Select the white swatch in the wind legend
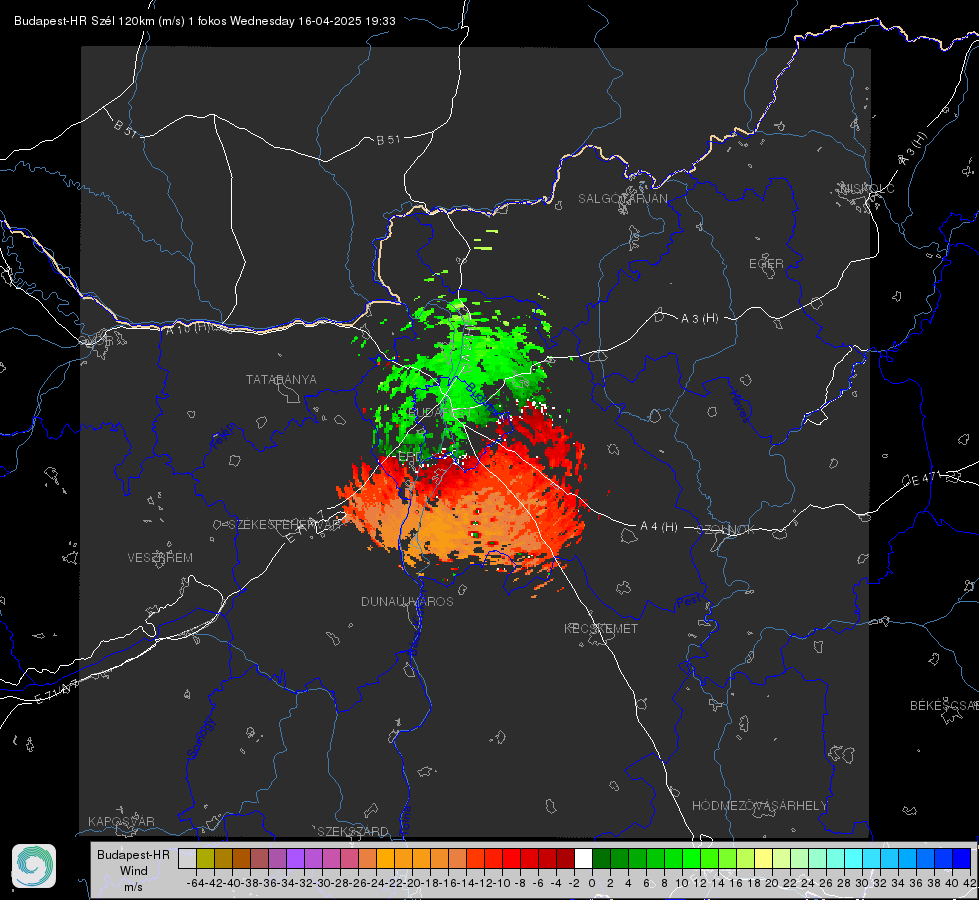This screenshot has width=979, height=900. point(583,858)
